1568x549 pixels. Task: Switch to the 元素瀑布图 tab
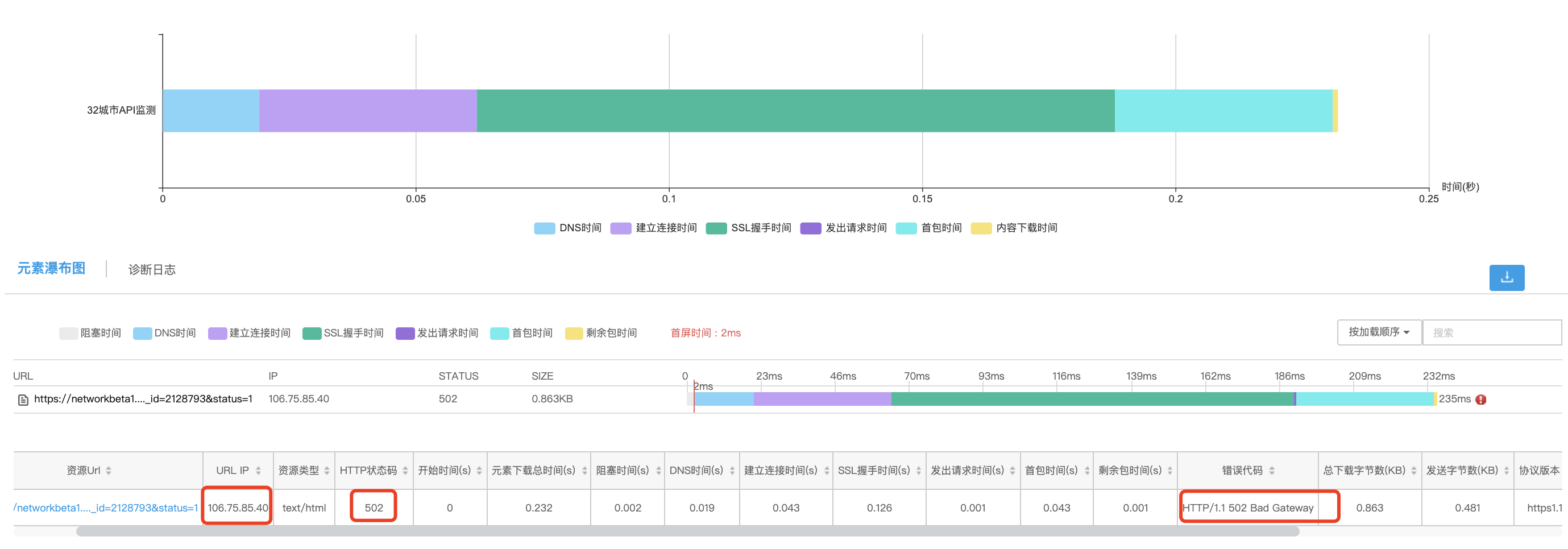[51, 268]
